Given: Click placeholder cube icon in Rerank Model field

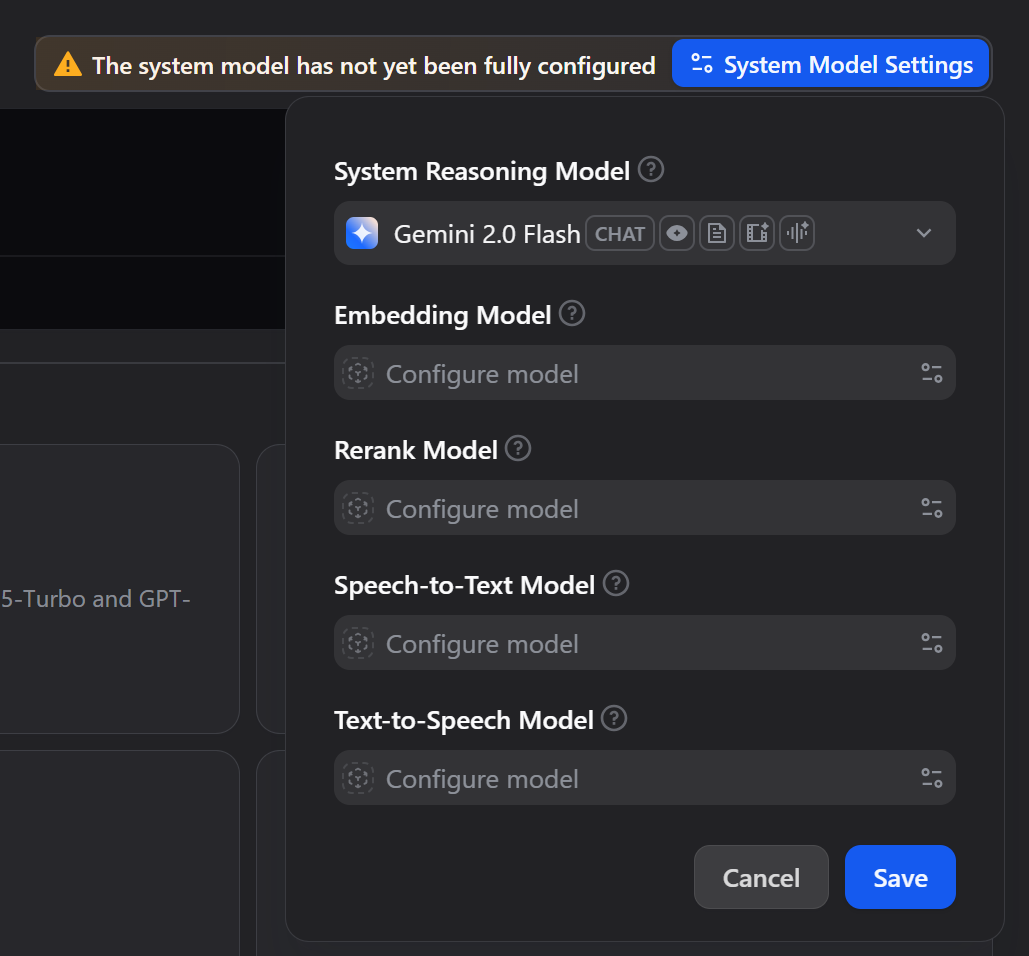Looking at the screenshot, I should [358, 509].
